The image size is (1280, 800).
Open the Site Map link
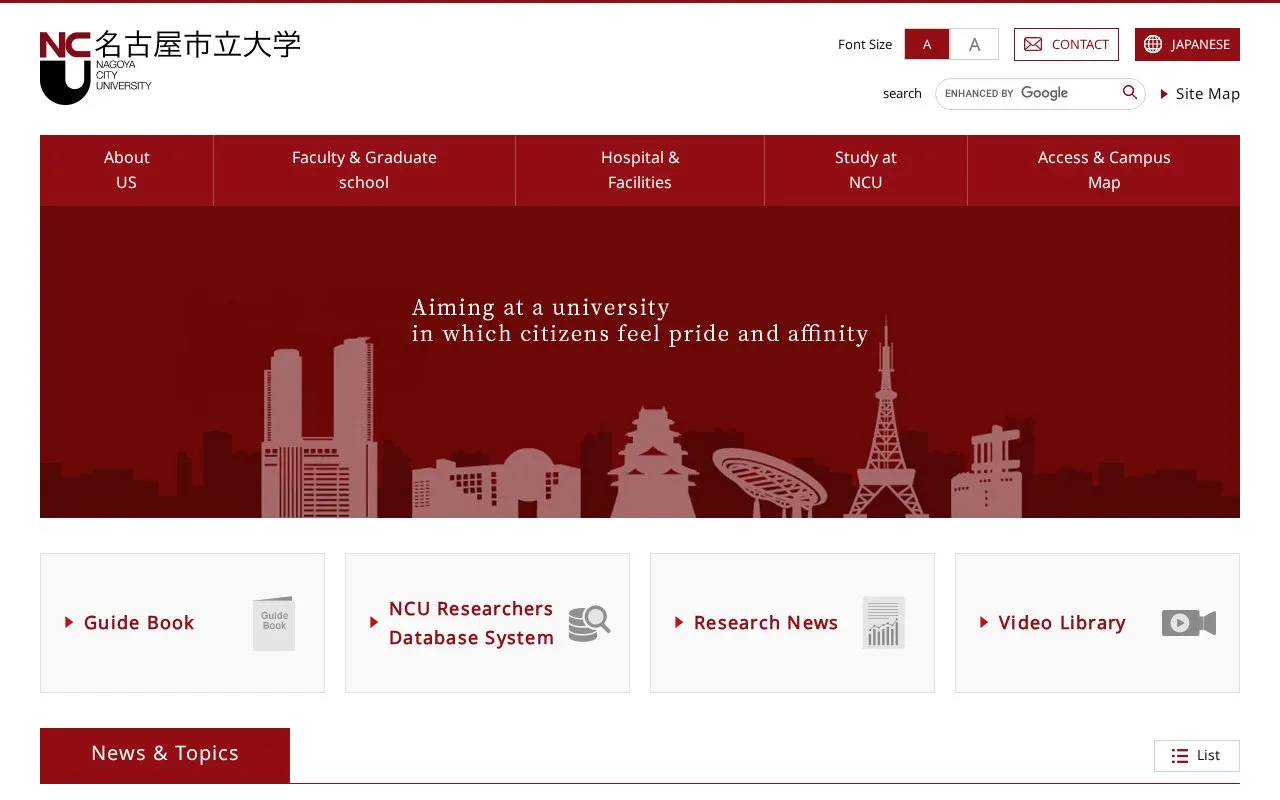point(1200,94)
